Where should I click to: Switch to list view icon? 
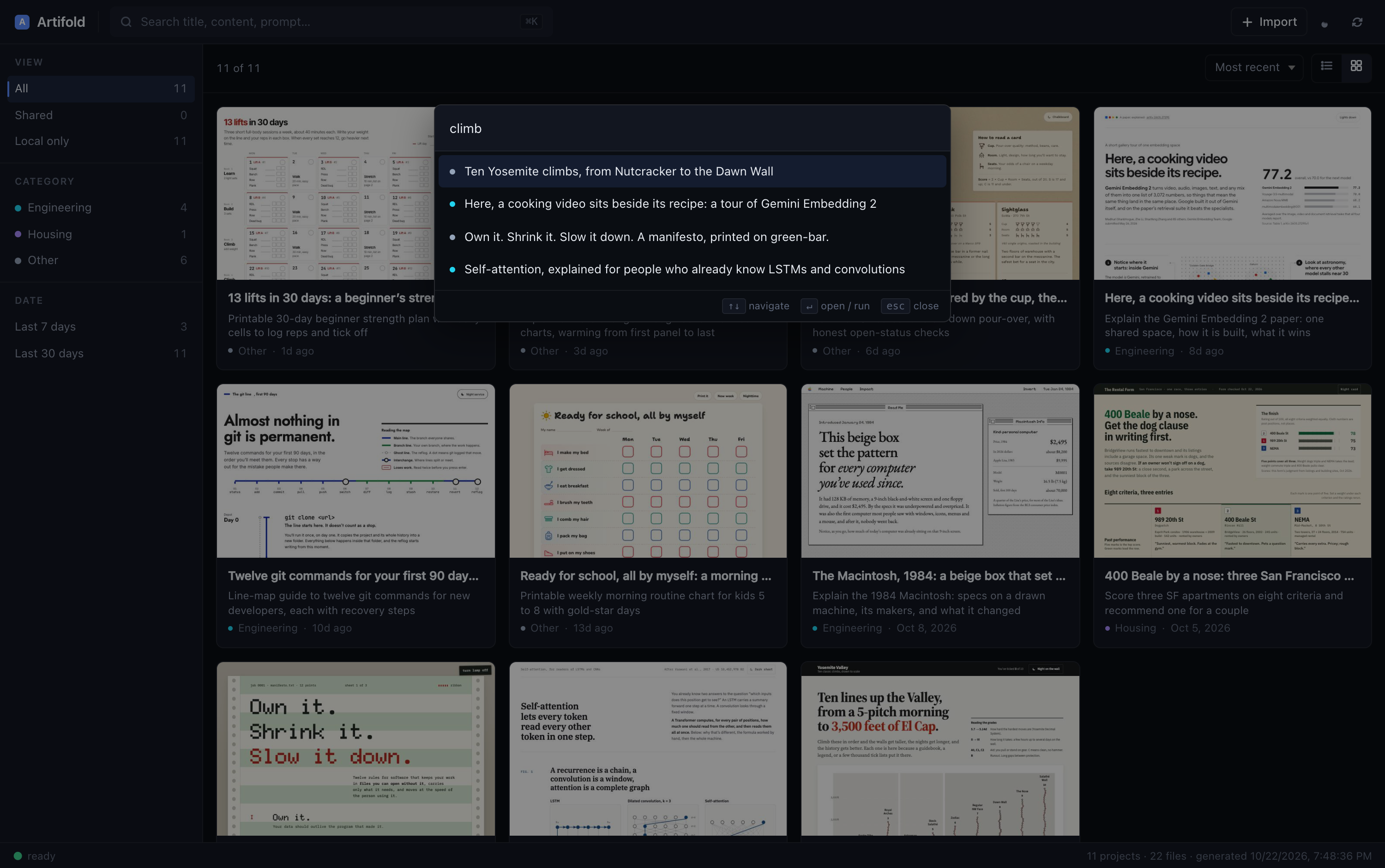click(1326, 66)
